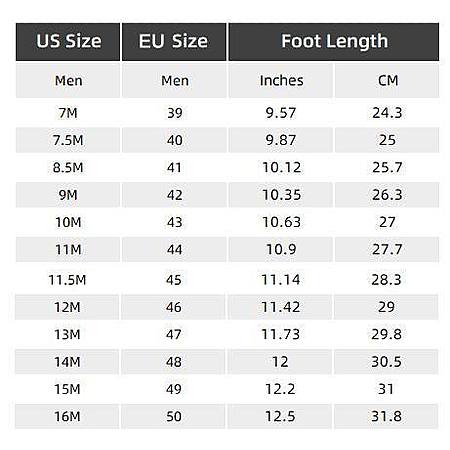Click the Foot Length header
This screenshot has height=450, width=450.
[334, 42]
